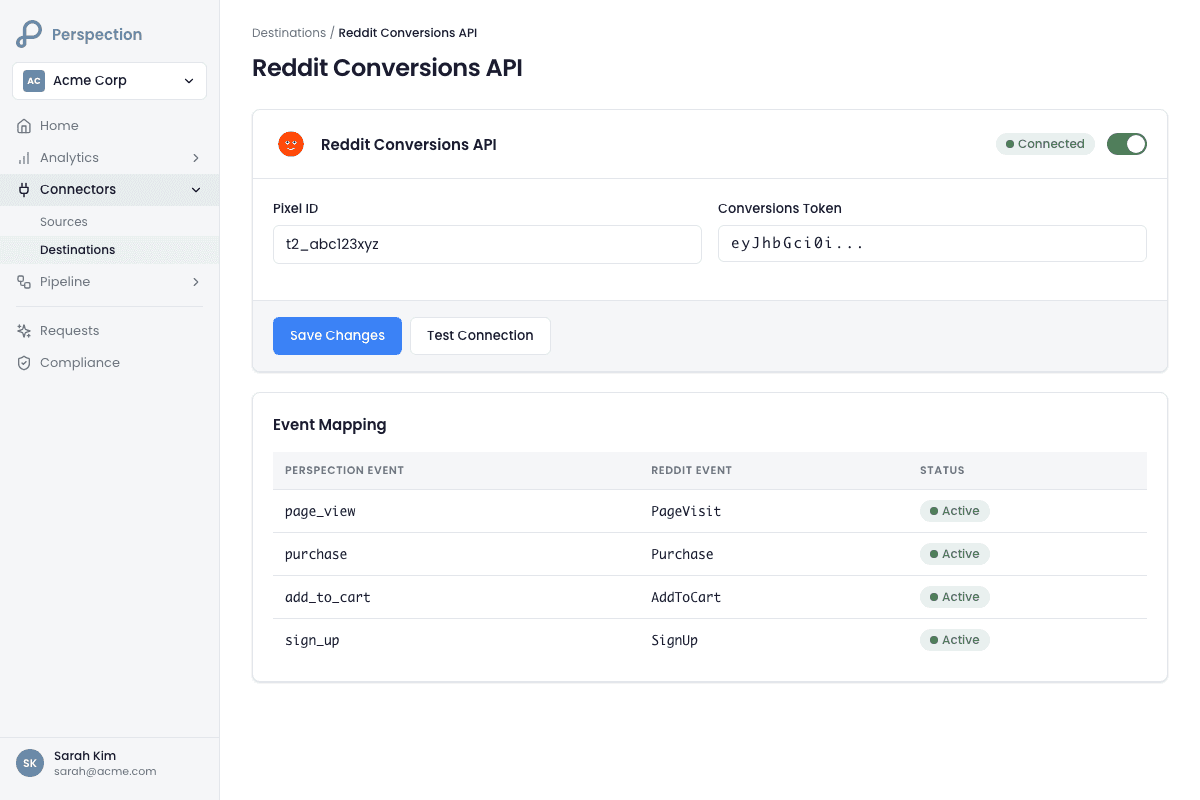The width and height of the screenshot is (1200, 800).
Task: Click the AC workspace avatar
Action: point(34,81)
